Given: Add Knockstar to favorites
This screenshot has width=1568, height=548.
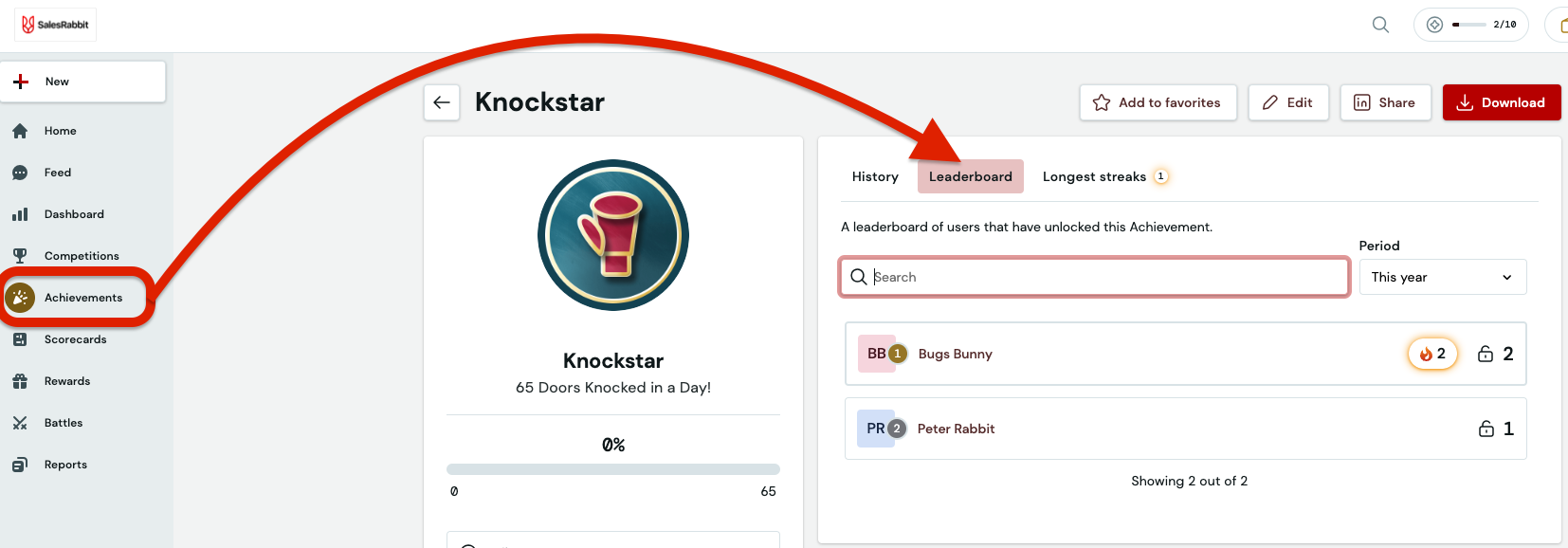Looking at the screenshot, I should click(x=1158, y=102).
